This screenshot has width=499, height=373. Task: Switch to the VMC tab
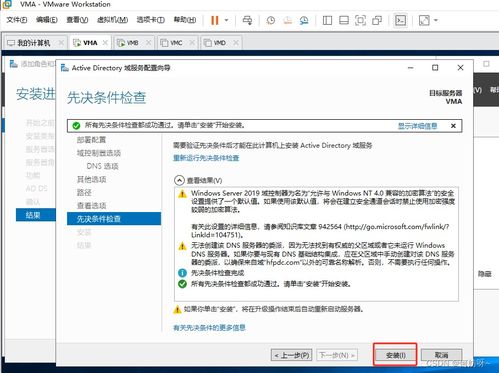pyautogui.click(x=176, y=43)
